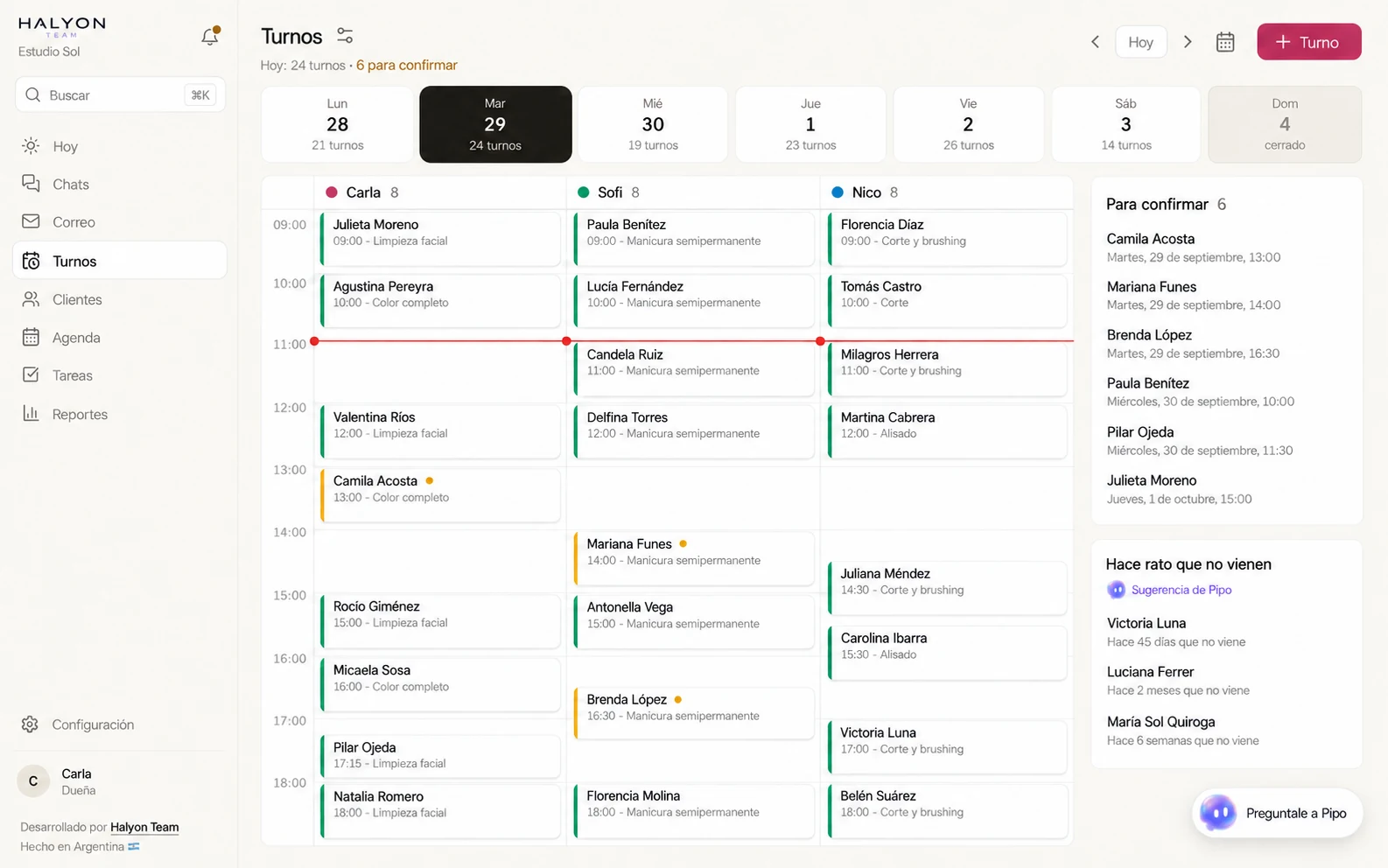The image size is (1388, 868).
Task: Open the Halyon Team link
Action: click(x=144, y=827)
